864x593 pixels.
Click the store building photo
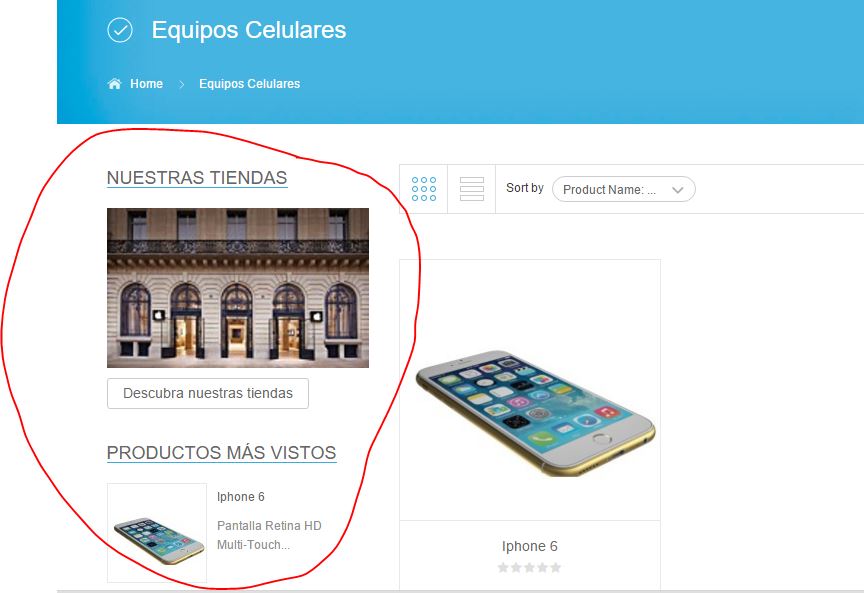click(x=238, y=288)
